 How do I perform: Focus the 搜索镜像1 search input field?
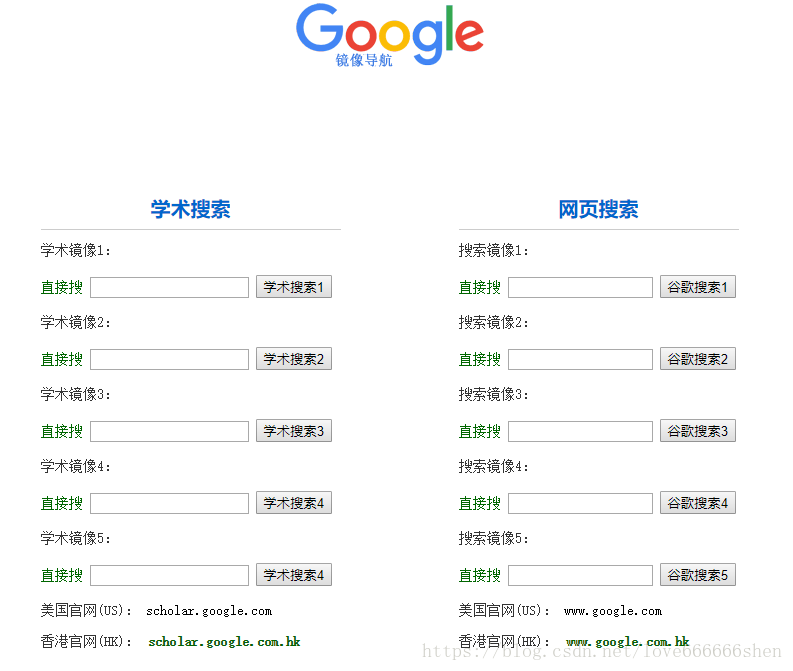click(580, 287)
